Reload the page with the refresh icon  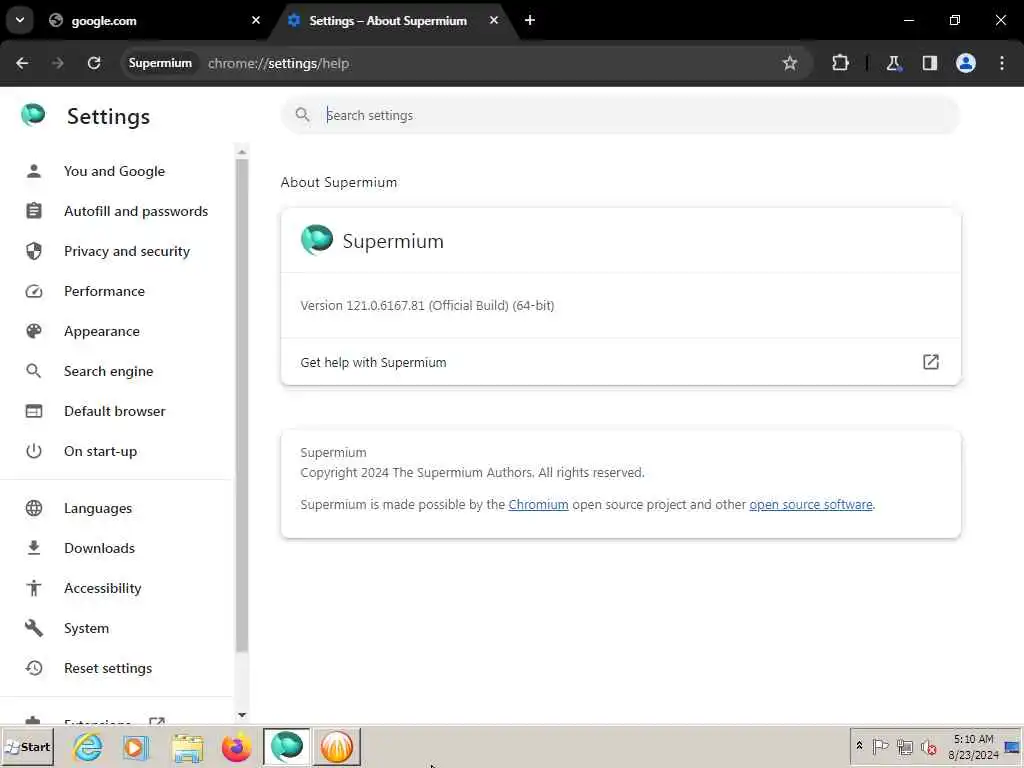[94, 63]
